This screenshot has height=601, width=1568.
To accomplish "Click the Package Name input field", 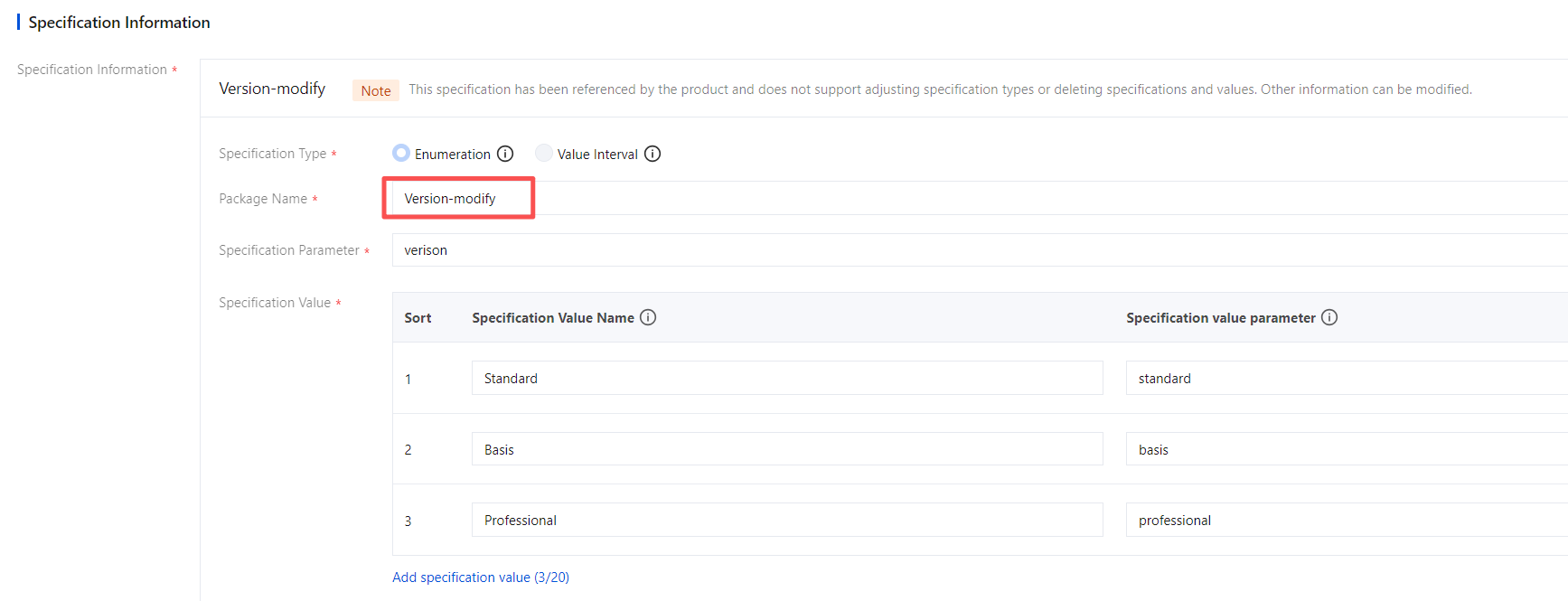I will click(980, 198).
